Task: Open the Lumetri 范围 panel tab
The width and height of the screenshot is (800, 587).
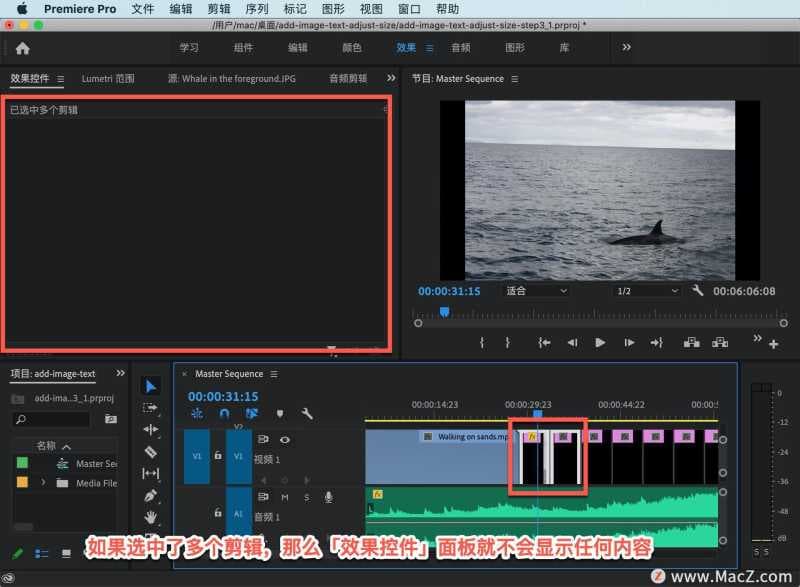Action: 108,78
